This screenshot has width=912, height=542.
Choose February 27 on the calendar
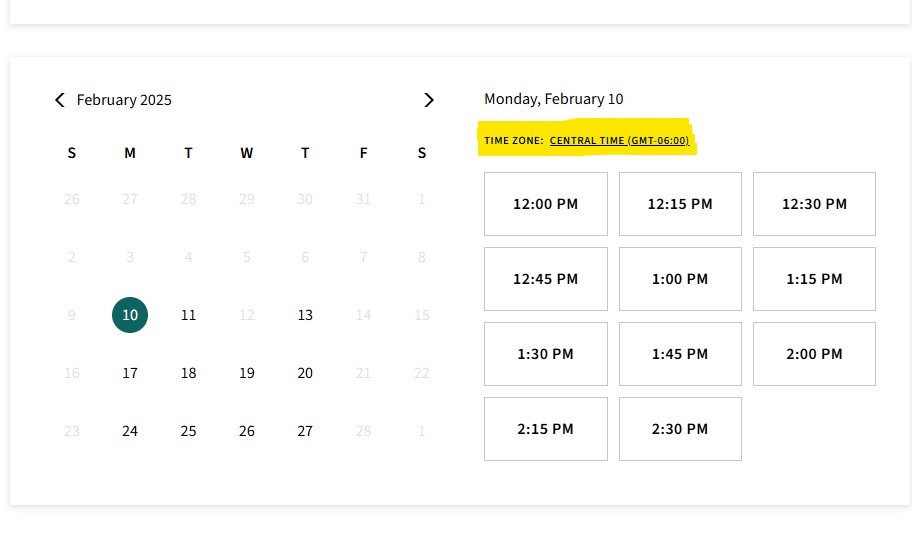[305, 431]
